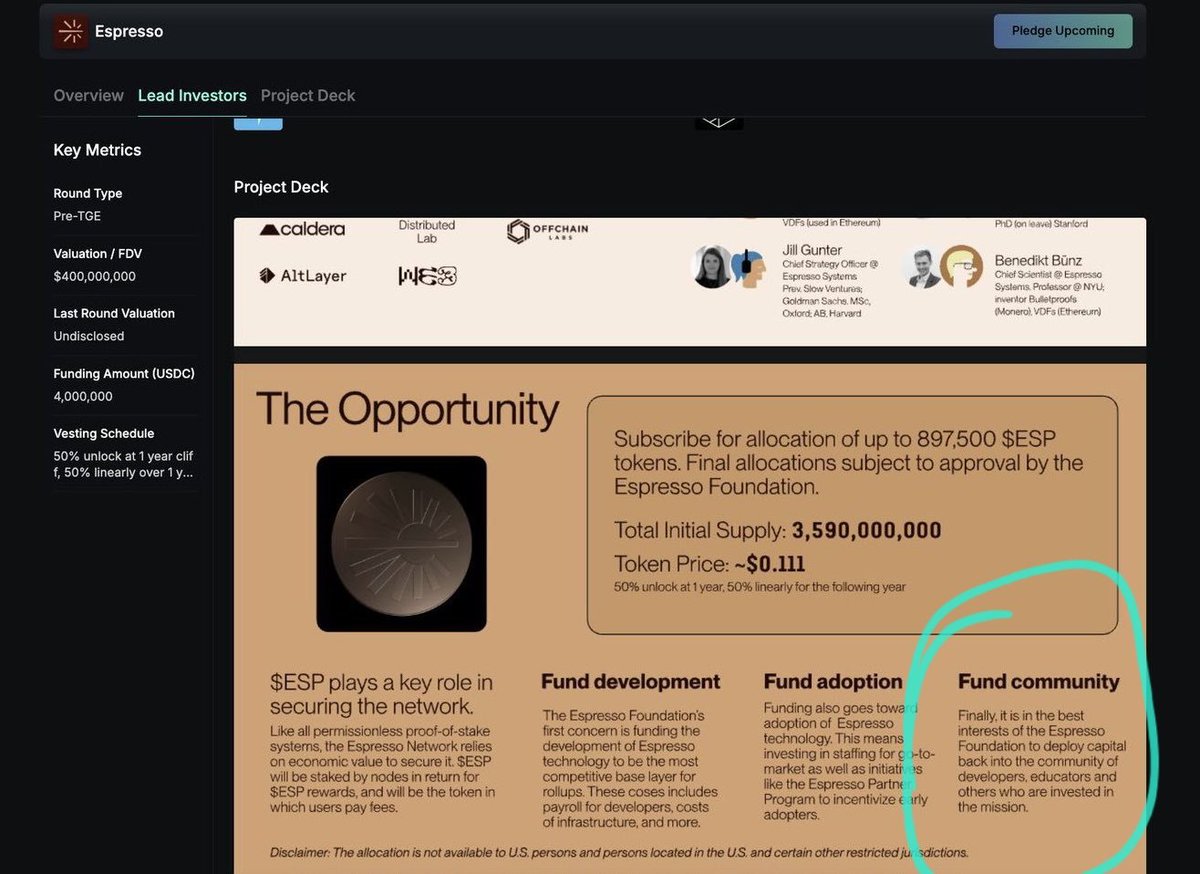
Task: Click the Espresso sunburst logo icon
Action: pos(70,31)
